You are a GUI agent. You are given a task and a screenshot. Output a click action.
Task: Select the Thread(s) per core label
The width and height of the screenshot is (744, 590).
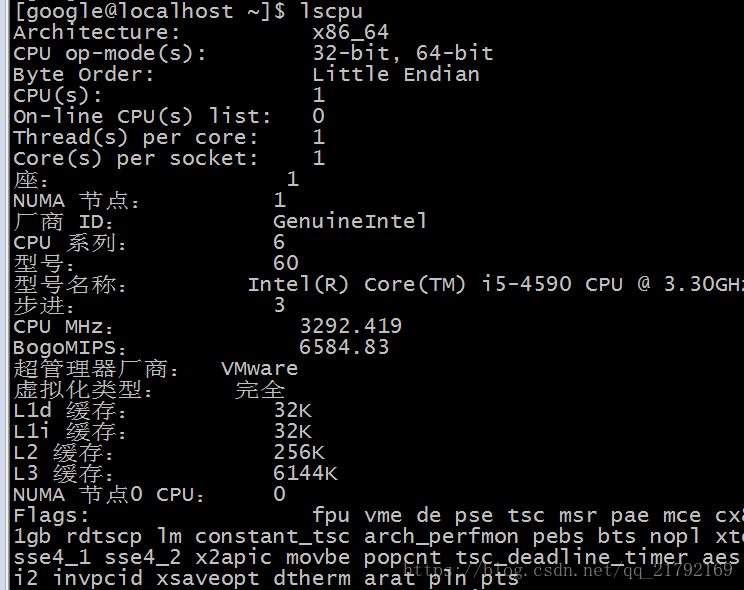coord(135,138)
